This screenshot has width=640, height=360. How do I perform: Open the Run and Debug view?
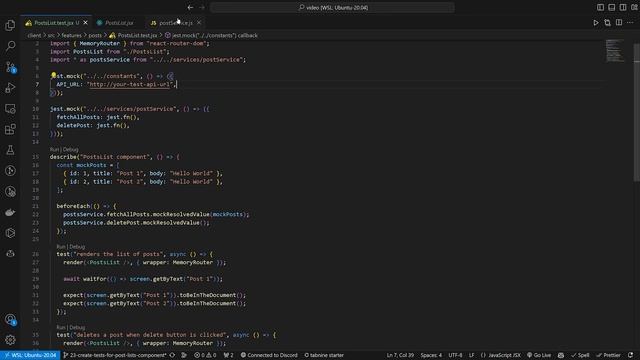(10, 88)
